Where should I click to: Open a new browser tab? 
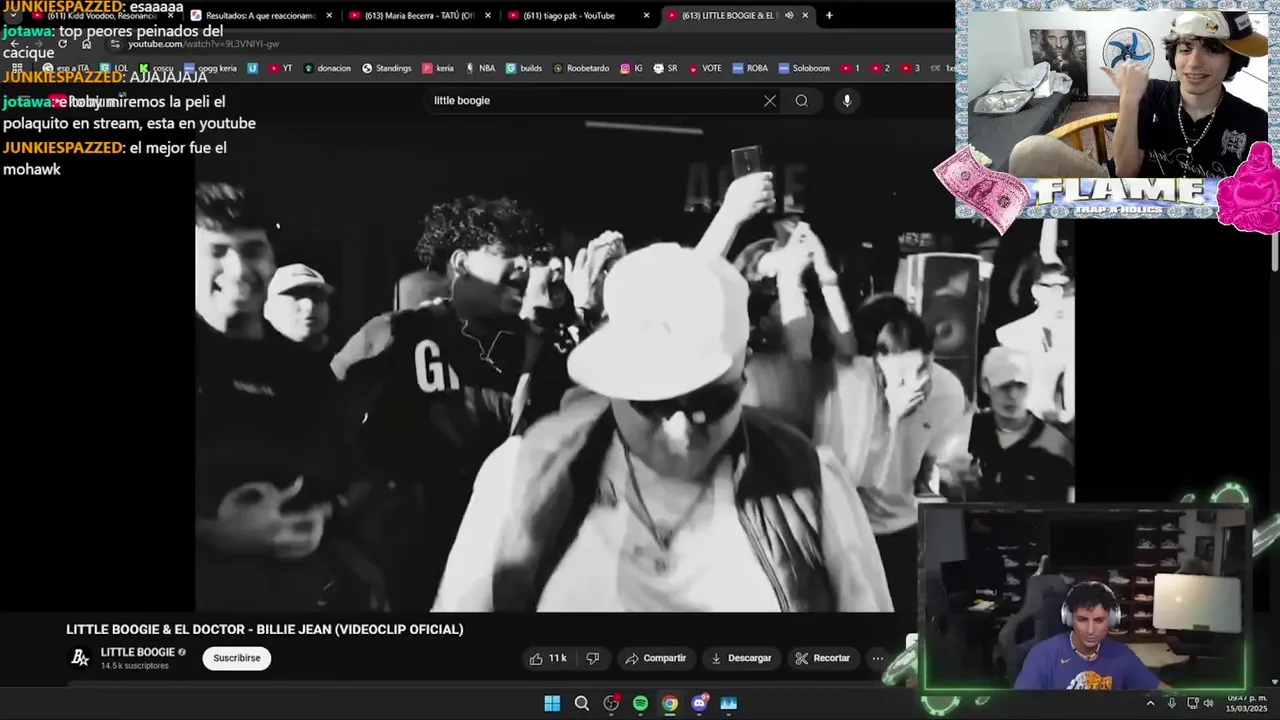coord(829,15)
